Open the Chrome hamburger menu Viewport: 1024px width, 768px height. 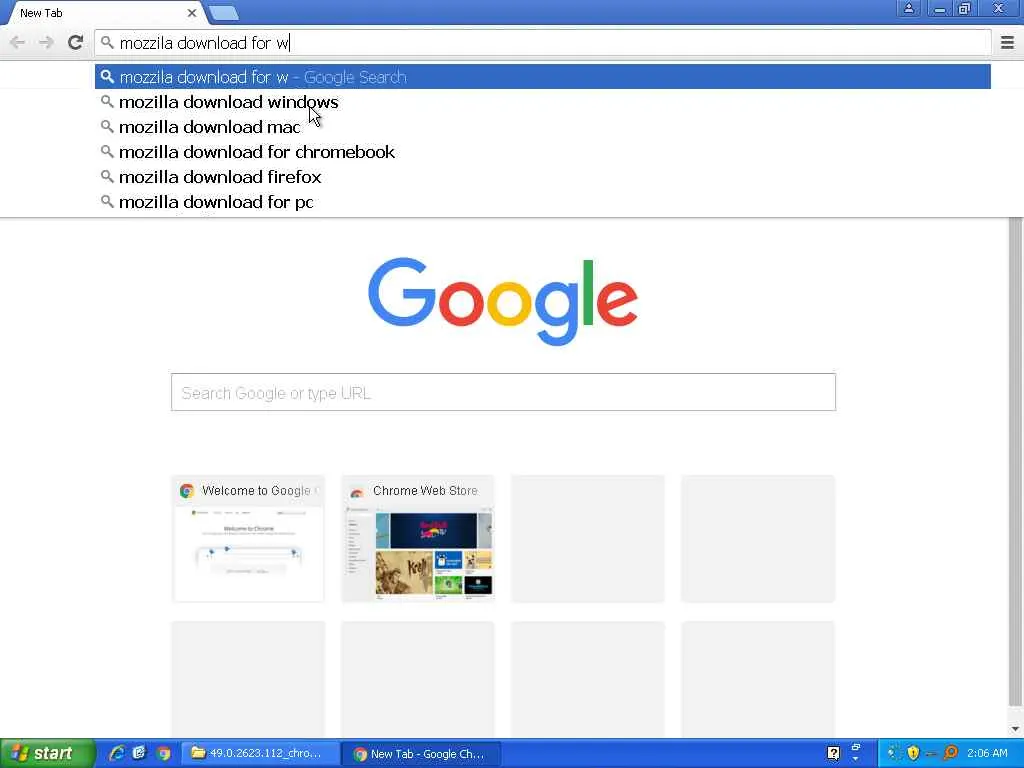pos(1007,43)
